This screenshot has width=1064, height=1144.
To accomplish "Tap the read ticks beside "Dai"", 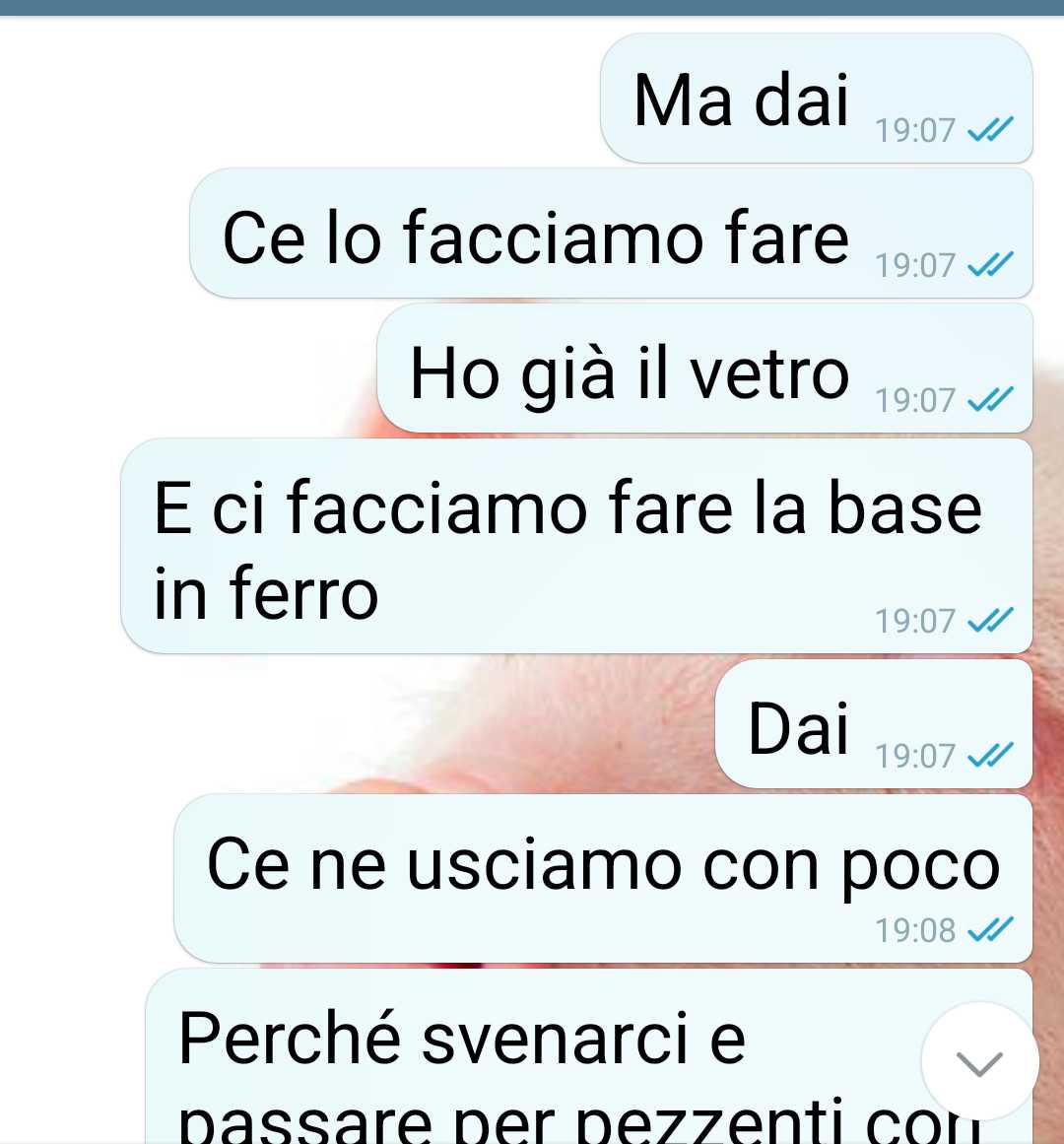I will [x=990, y=755].
